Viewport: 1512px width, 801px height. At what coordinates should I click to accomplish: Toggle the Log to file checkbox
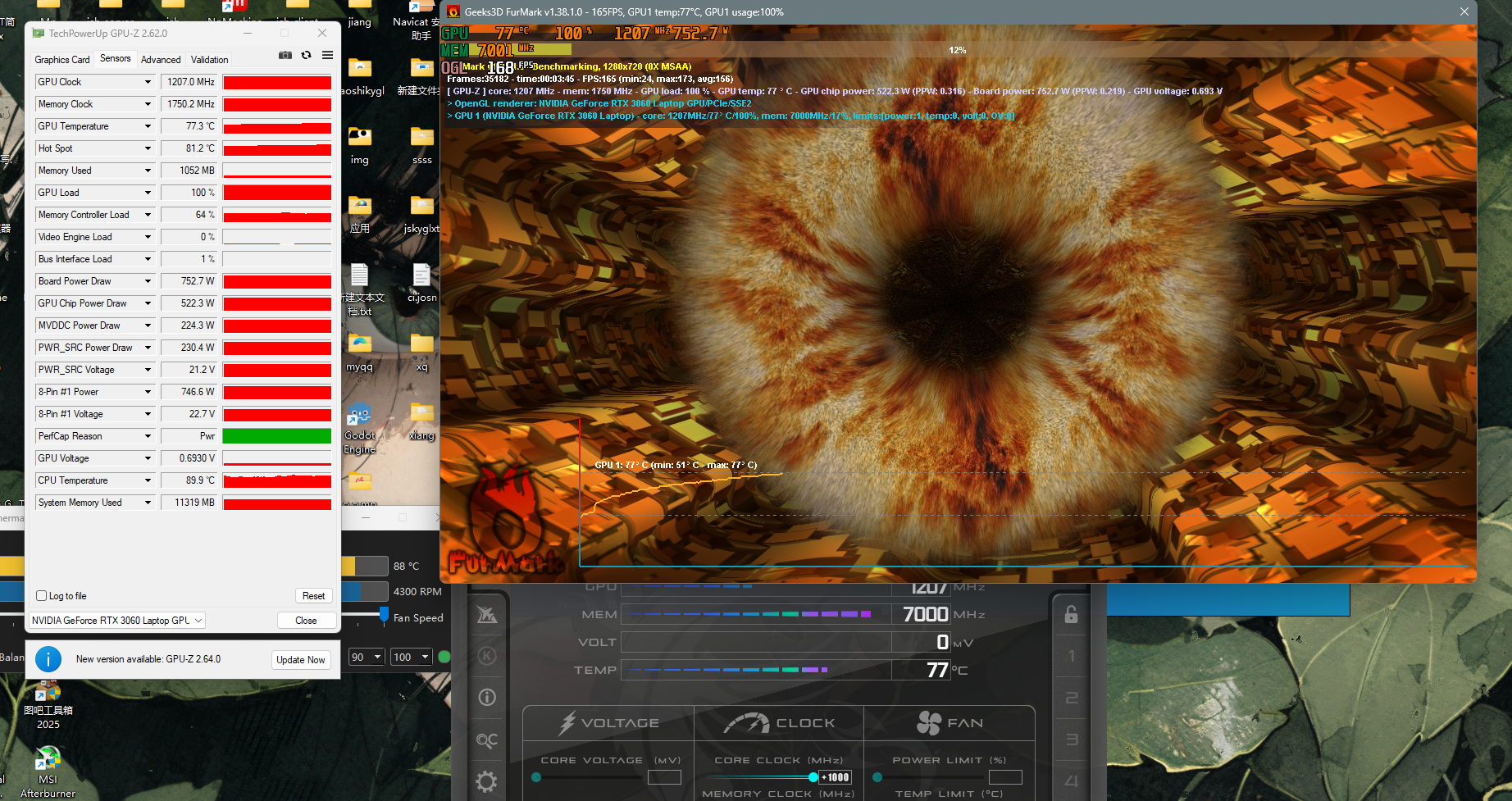click(42, 596)
